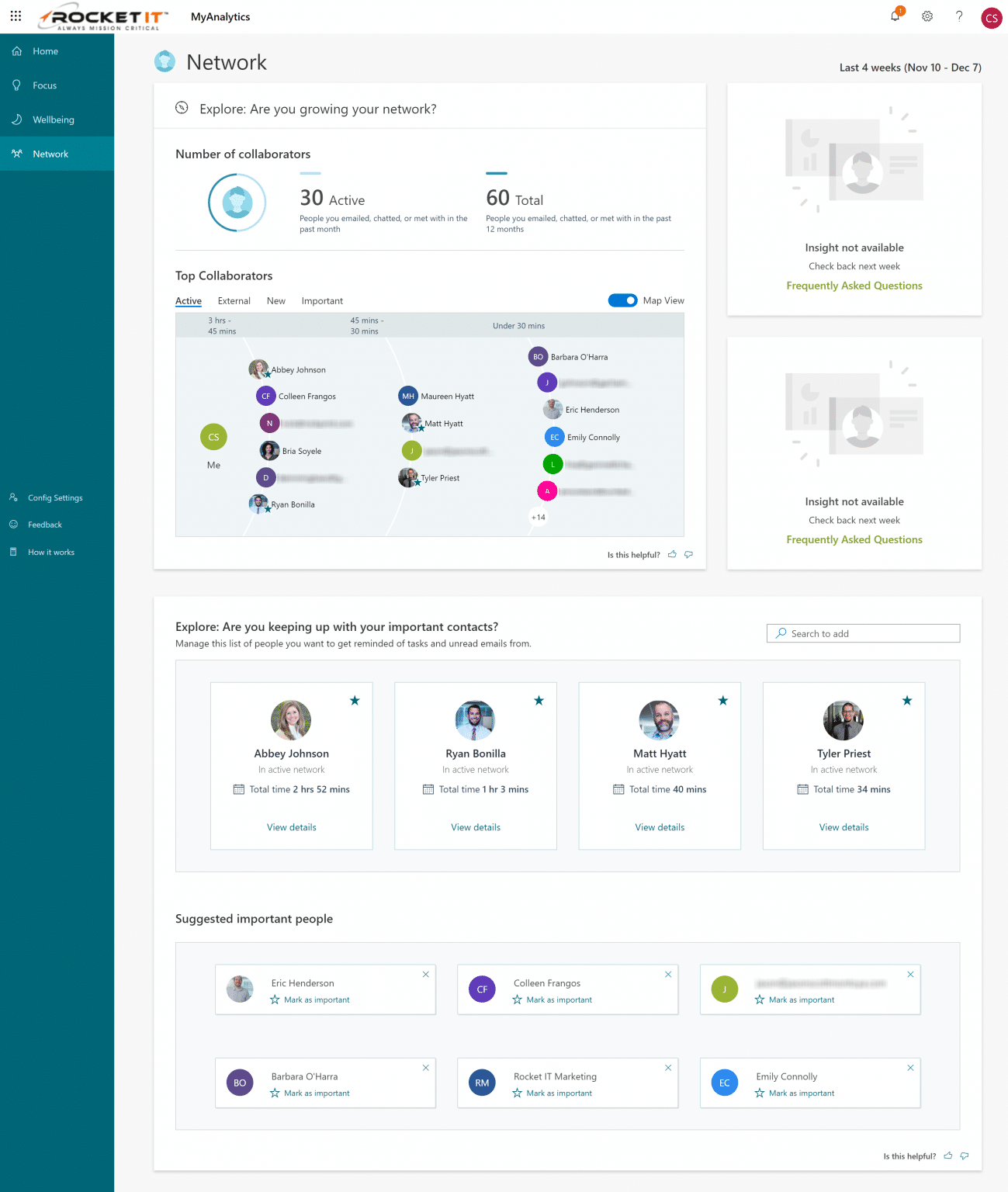Viewport: 1008px width, 1192px height.
Task: Mark Eric Henderson as important
Action: pos(310,1000)
